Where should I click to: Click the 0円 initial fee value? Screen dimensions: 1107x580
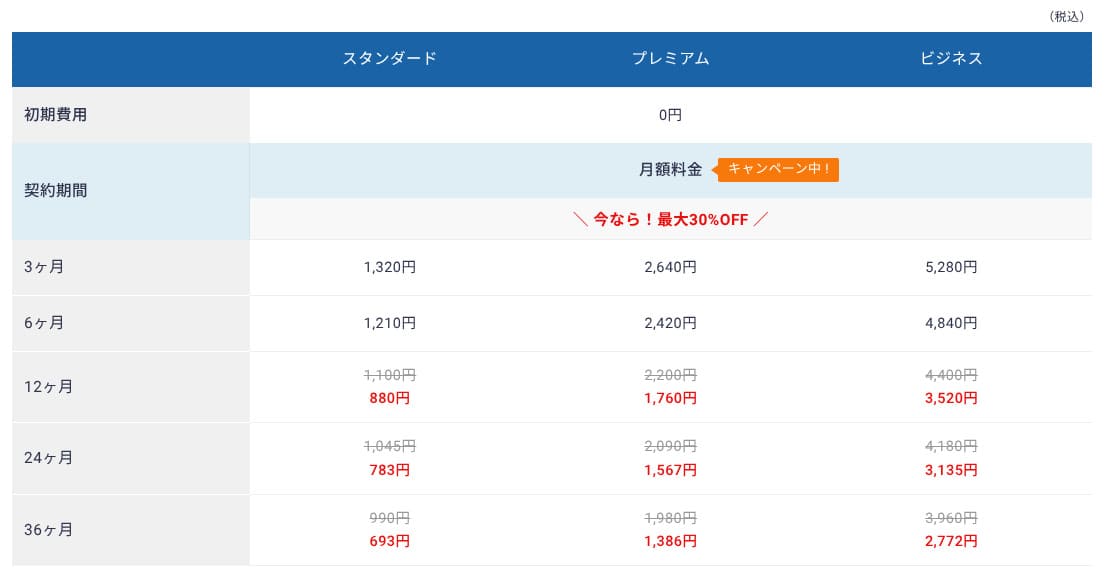coord(670,115)
